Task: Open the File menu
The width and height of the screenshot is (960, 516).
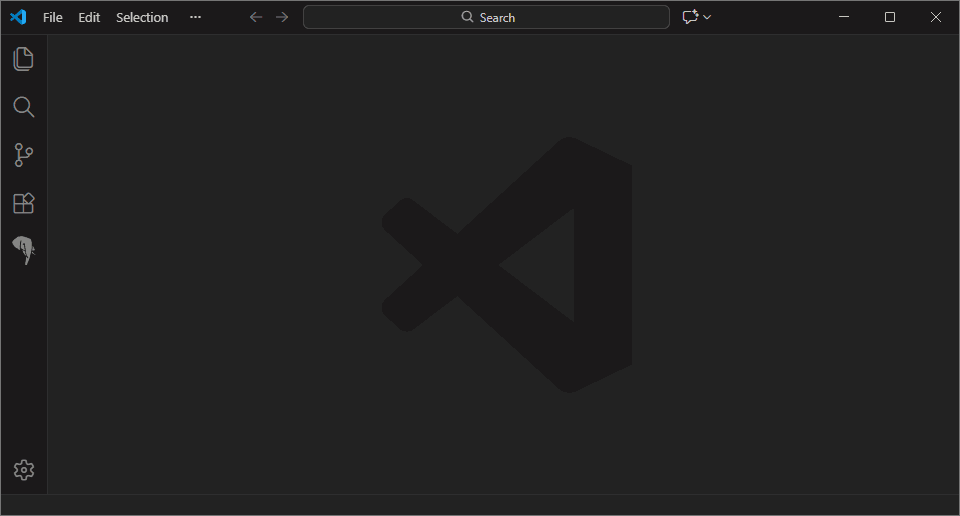Action: point(53,18)
